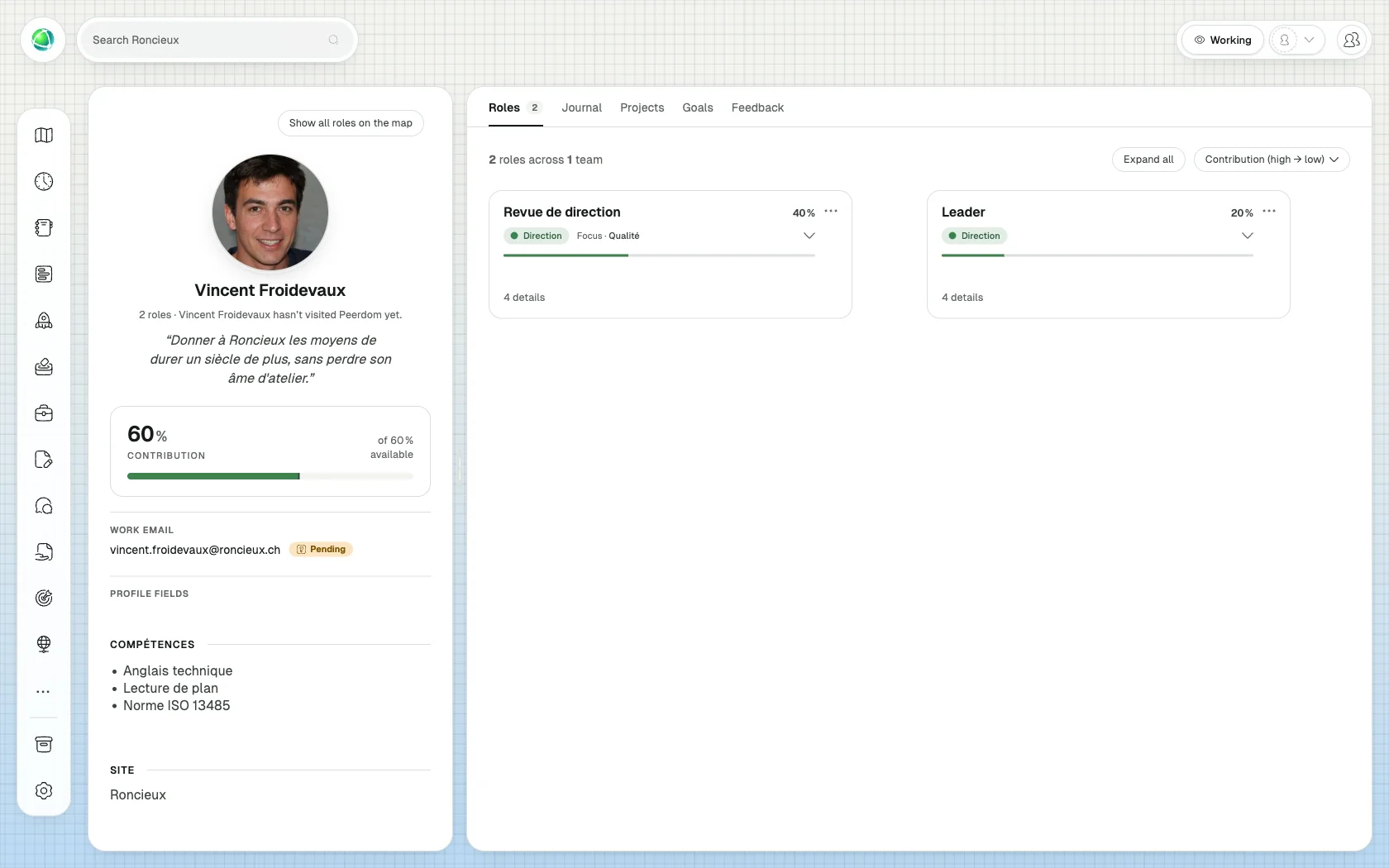The height and width of the screenshot is (868, 1389).
Task: Click the Leader role title
Action: pos(963,212)
